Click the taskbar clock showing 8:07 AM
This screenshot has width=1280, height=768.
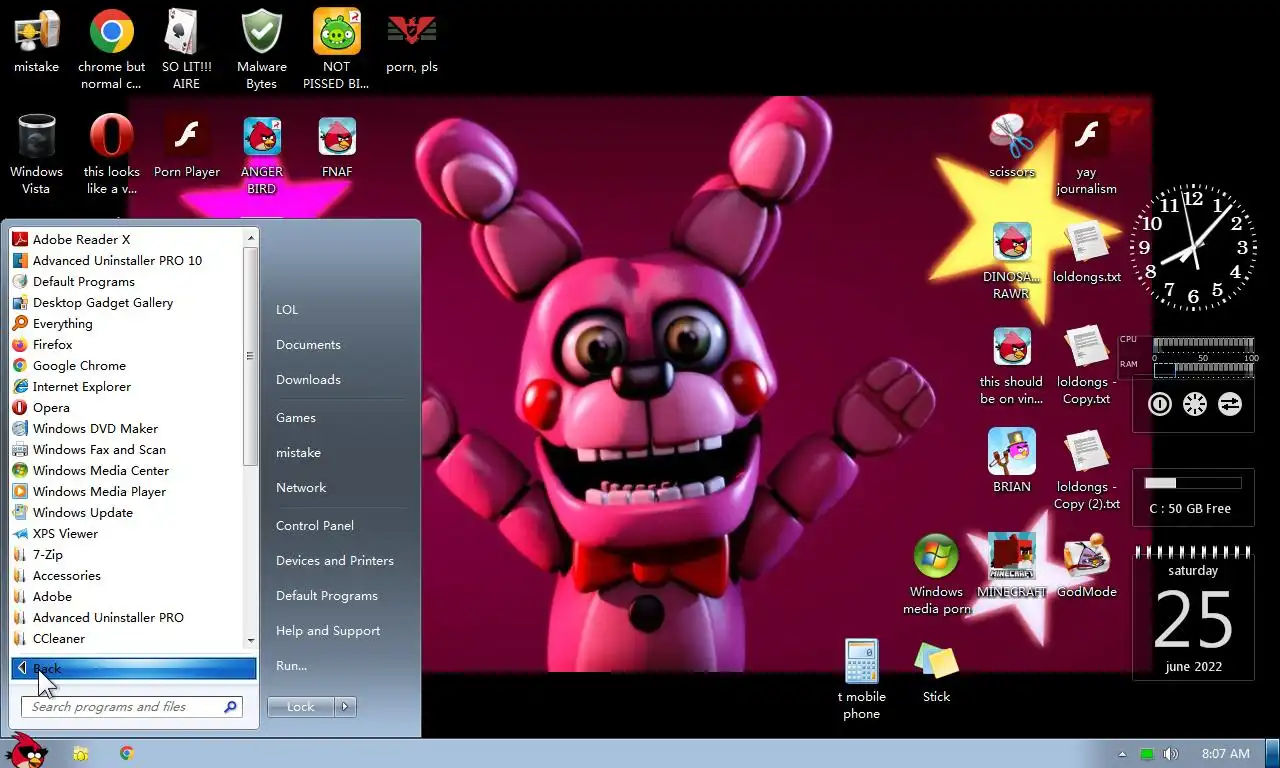[1225, 754]
